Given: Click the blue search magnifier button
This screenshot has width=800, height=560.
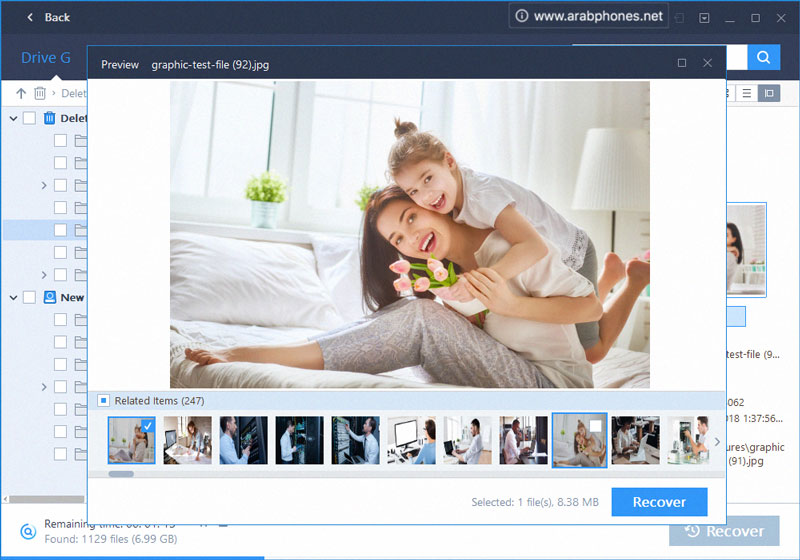Looking at the screenshot, I should (763, 57).
